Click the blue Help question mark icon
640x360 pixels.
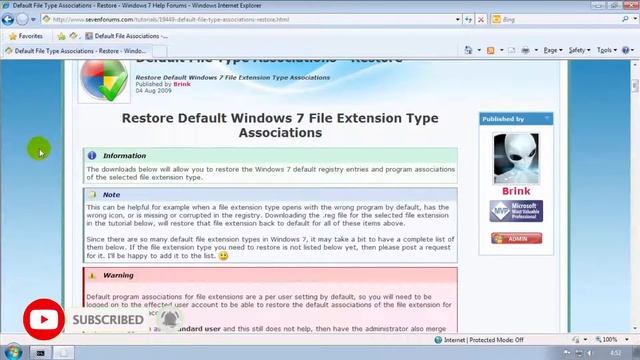coord(626,50)
